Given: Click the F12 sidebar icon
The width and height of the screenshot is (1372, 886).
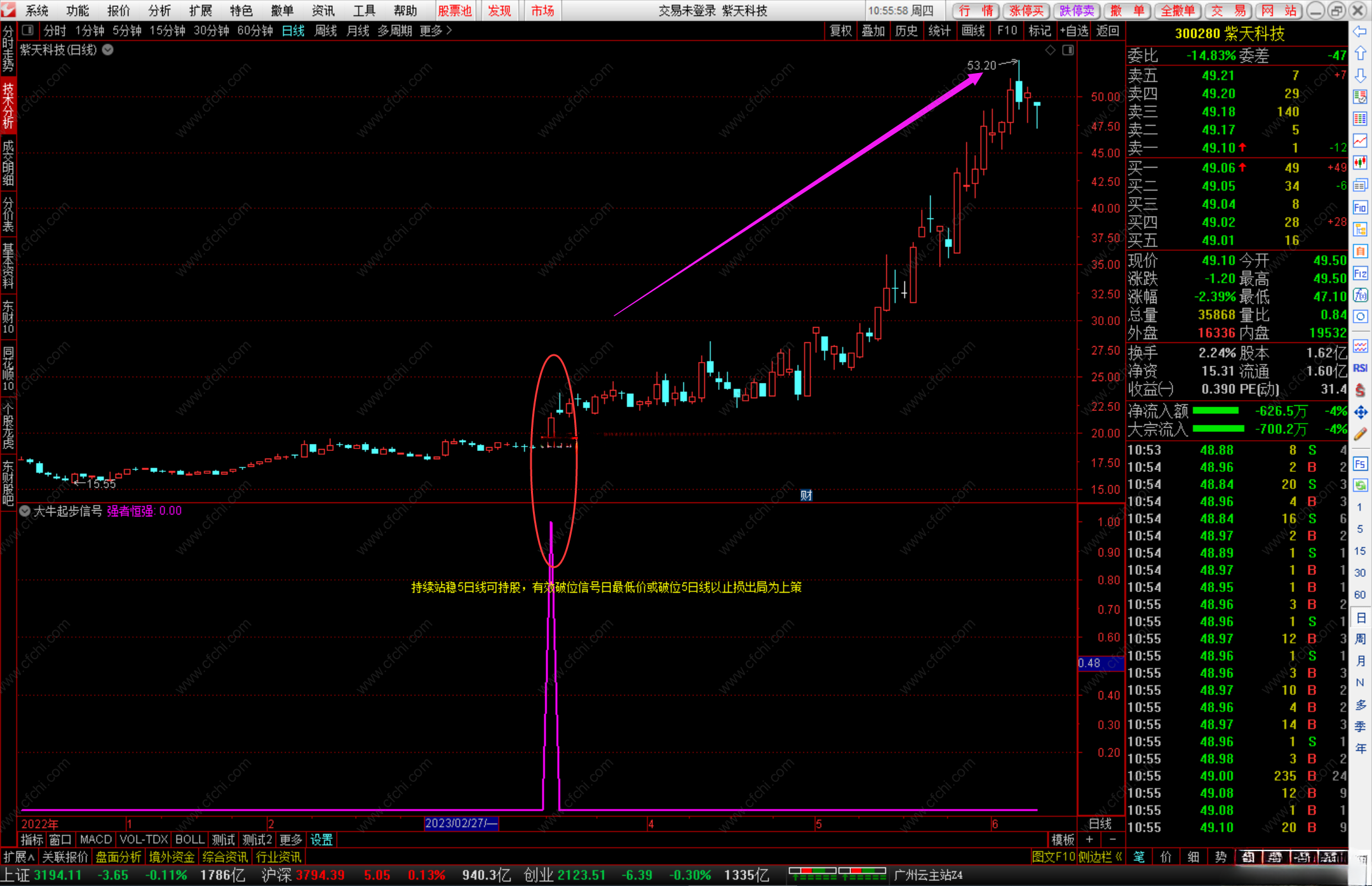Looking at the screenshot, I should pyautogui.click(x=1360, y=274).
